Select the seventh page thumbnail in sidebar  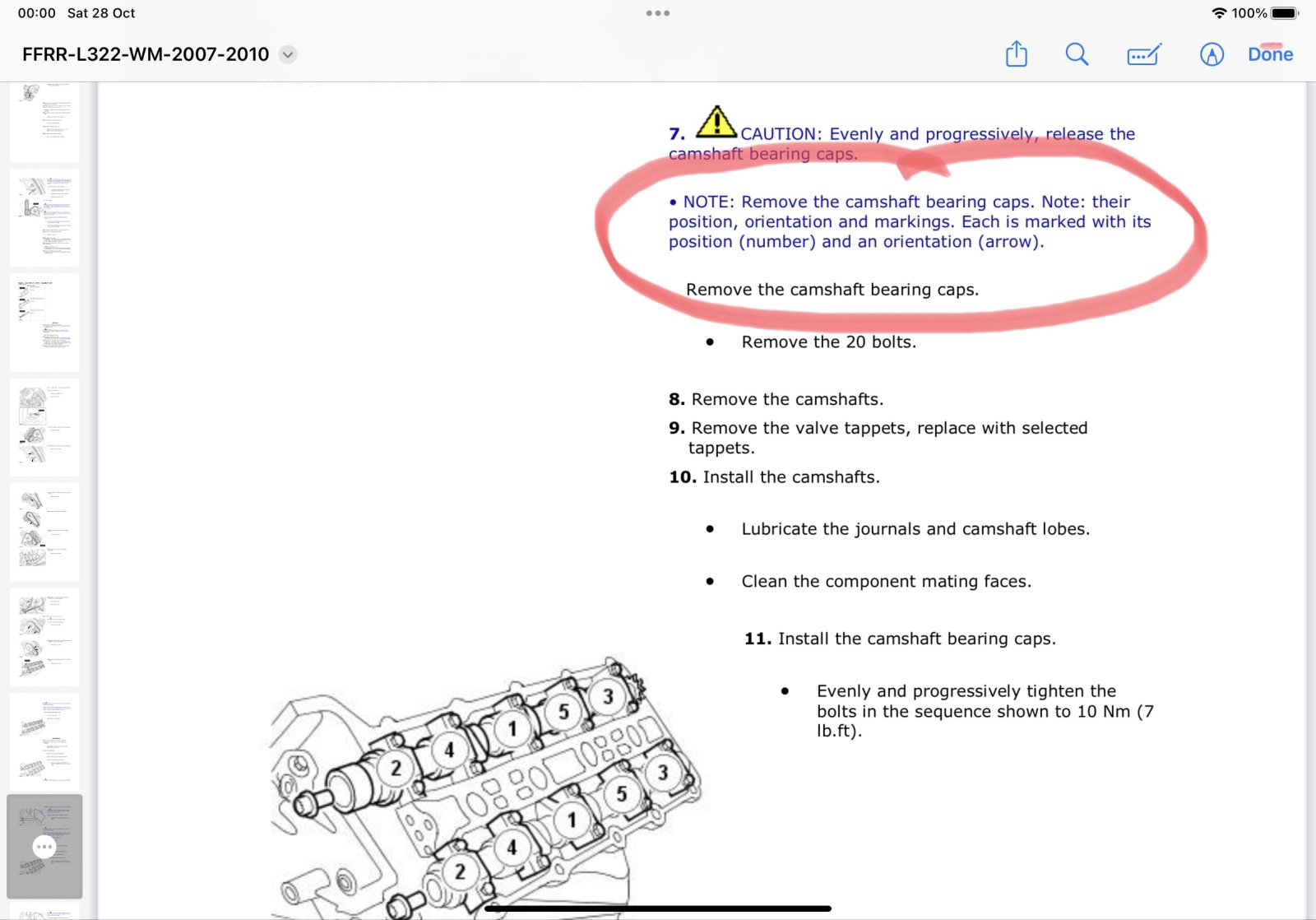coord(44,741)
